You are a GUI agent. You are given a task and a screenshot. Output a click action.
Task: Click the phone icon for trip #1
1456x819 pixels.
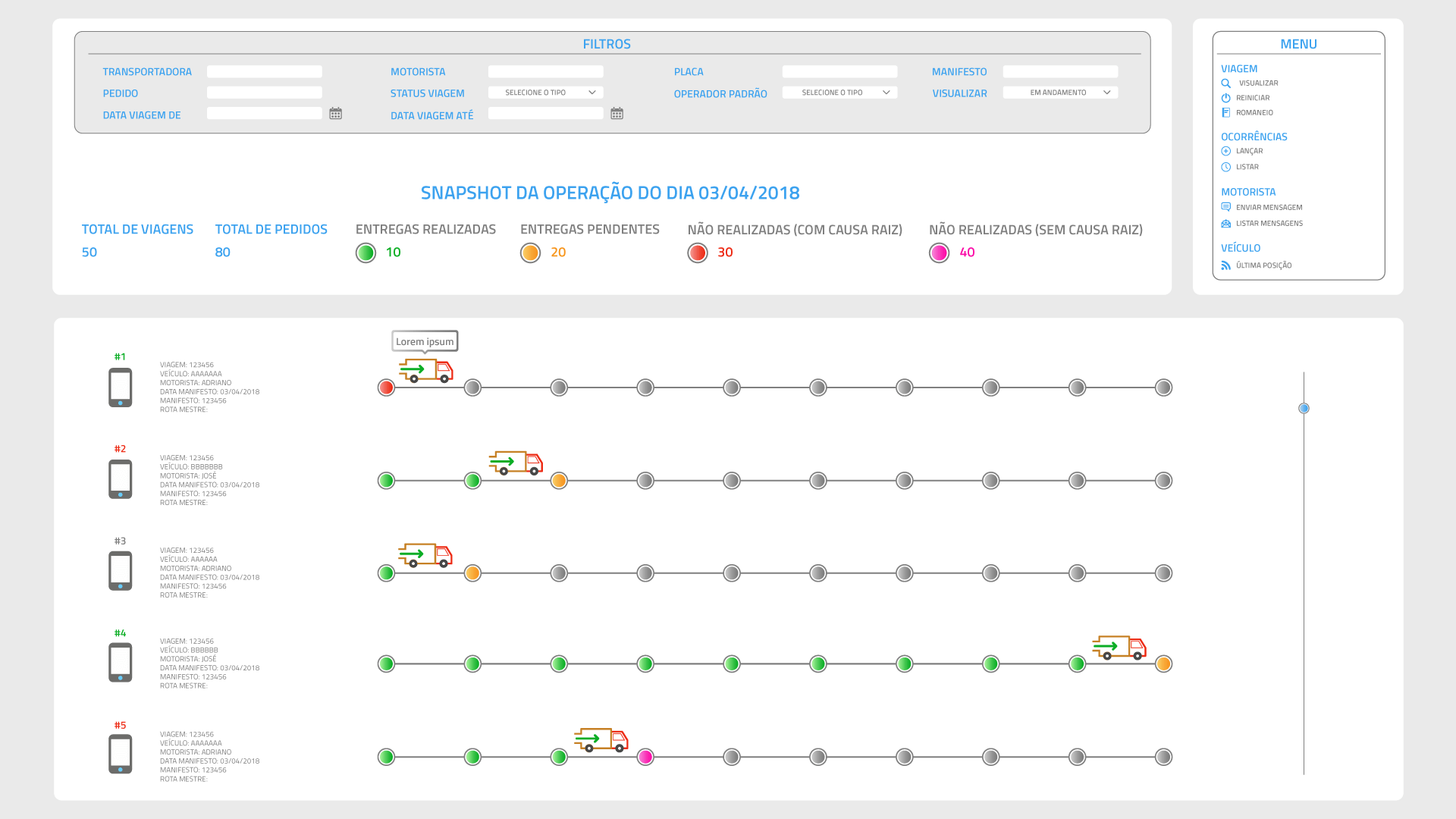click(120, 388)
